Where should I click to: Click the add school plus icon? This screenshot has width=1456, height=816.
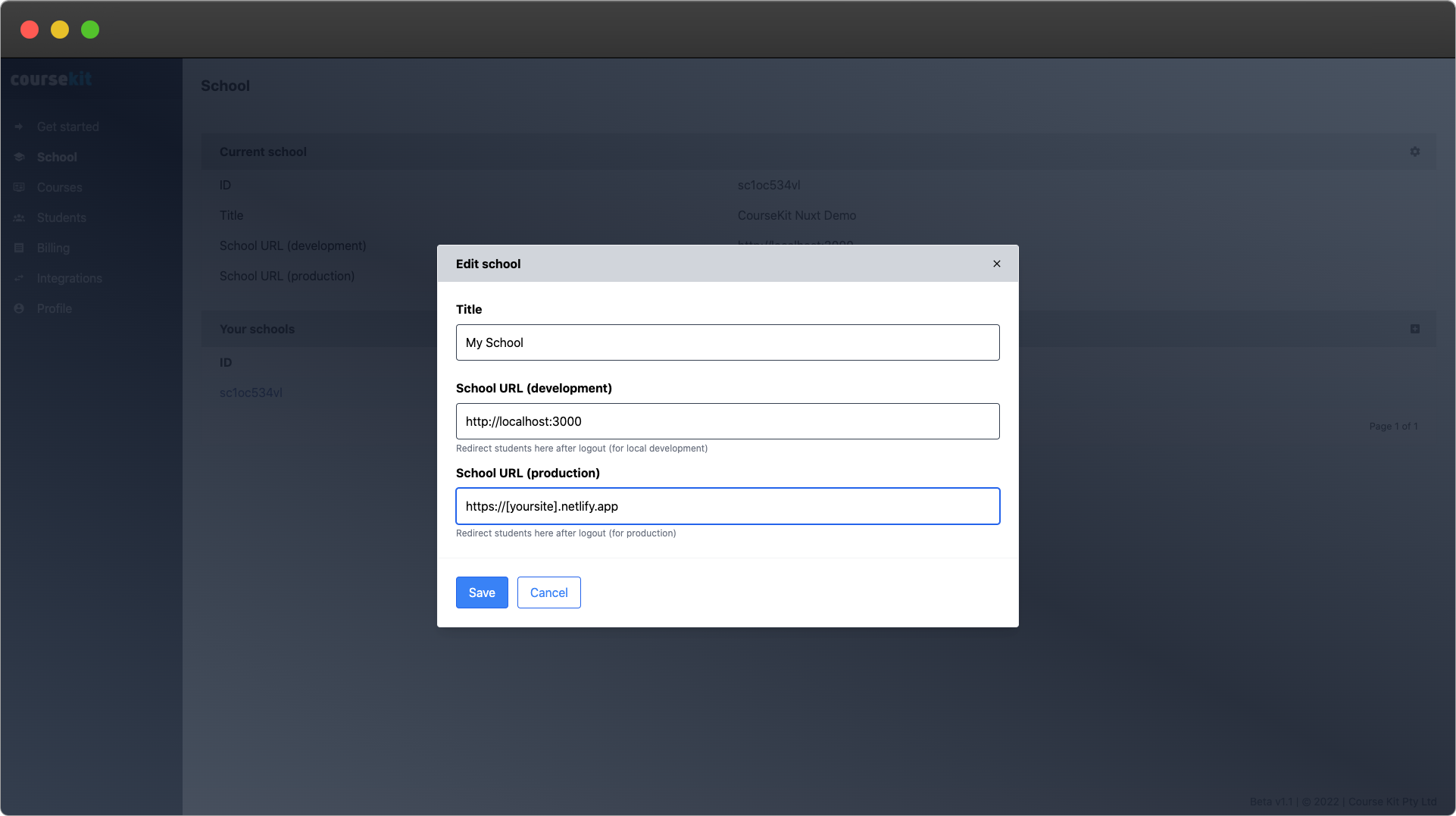[x=1415, y=329]
